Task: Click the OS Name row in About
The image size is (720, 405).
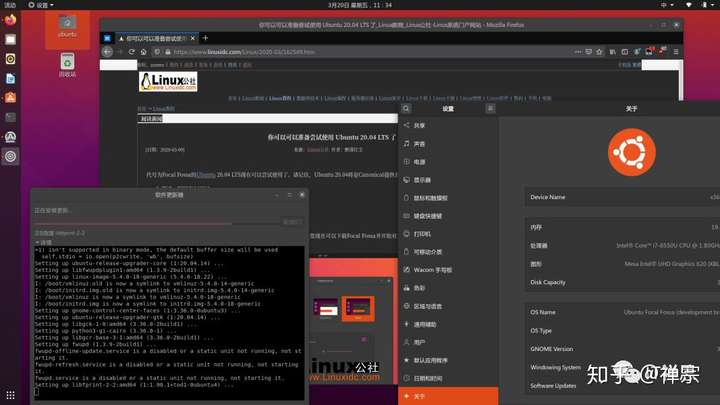Action: tap(622, 312)
